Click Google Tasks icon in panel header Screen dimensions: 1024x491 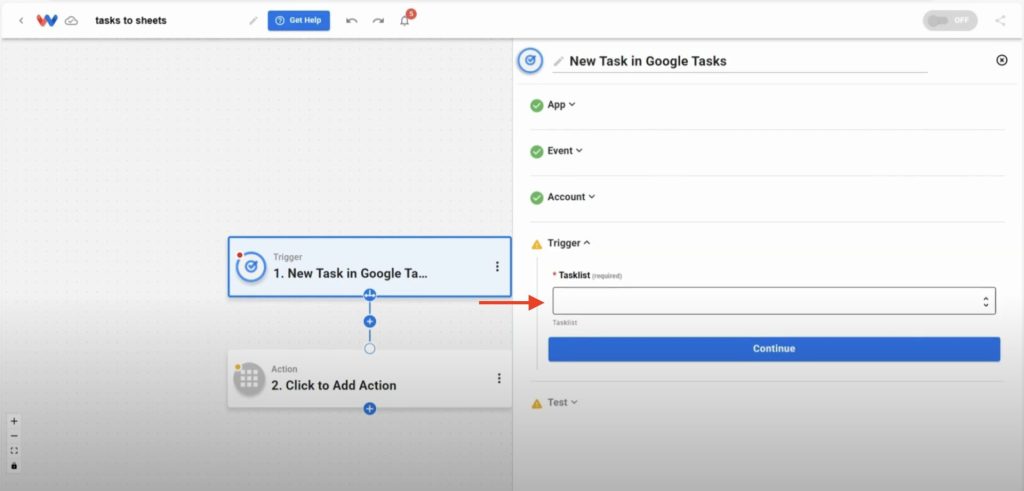coord(530,61)
